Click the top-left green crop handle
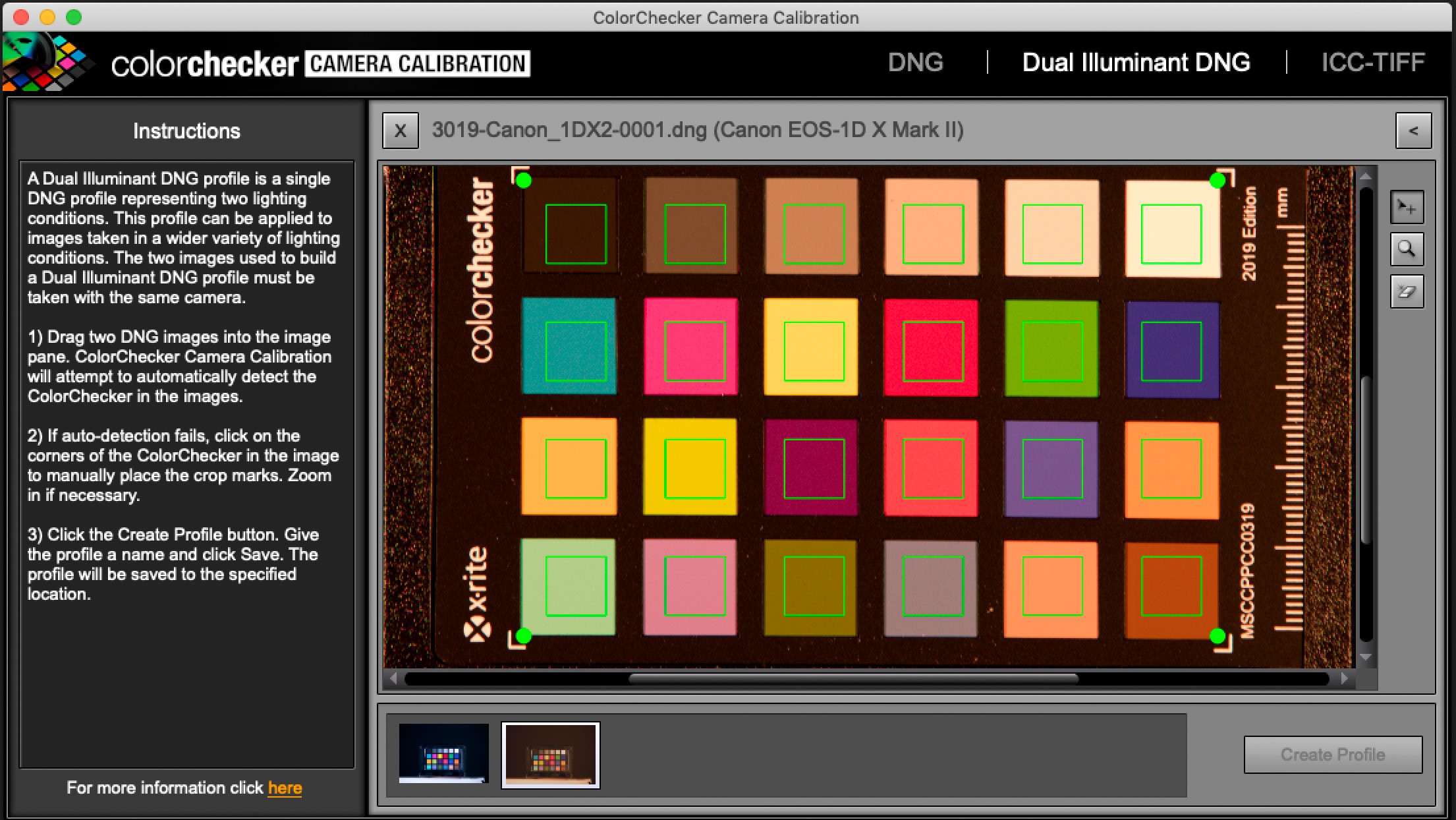Screen dimensions: 1456x820 point(524,180)
